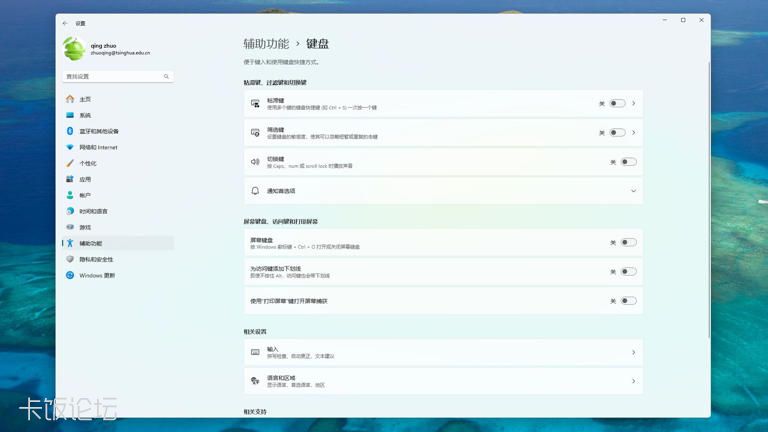Click the 主页 (Home) icon in sidebar

point(70,99)
